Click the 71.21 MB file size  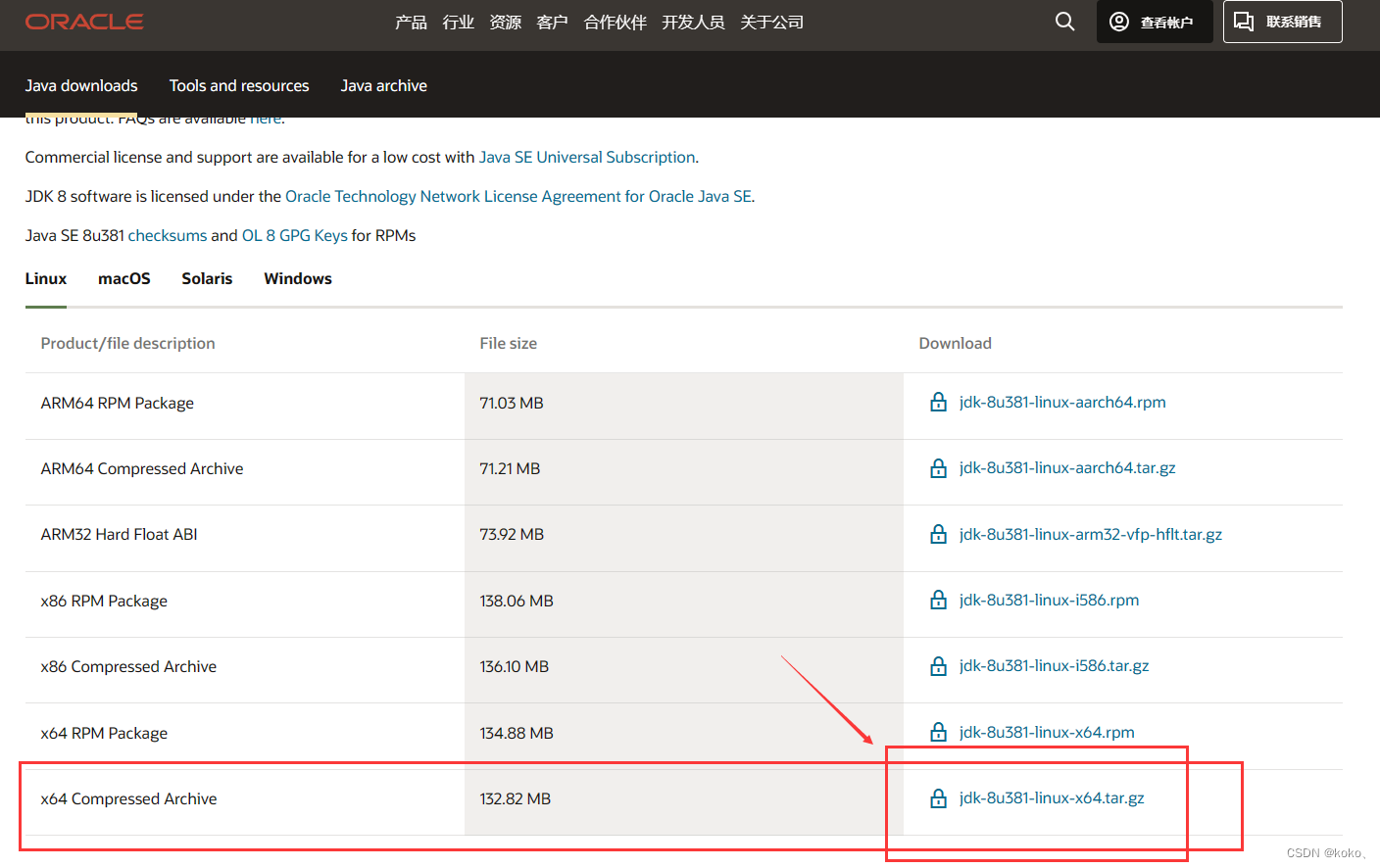tap(510, 468)
